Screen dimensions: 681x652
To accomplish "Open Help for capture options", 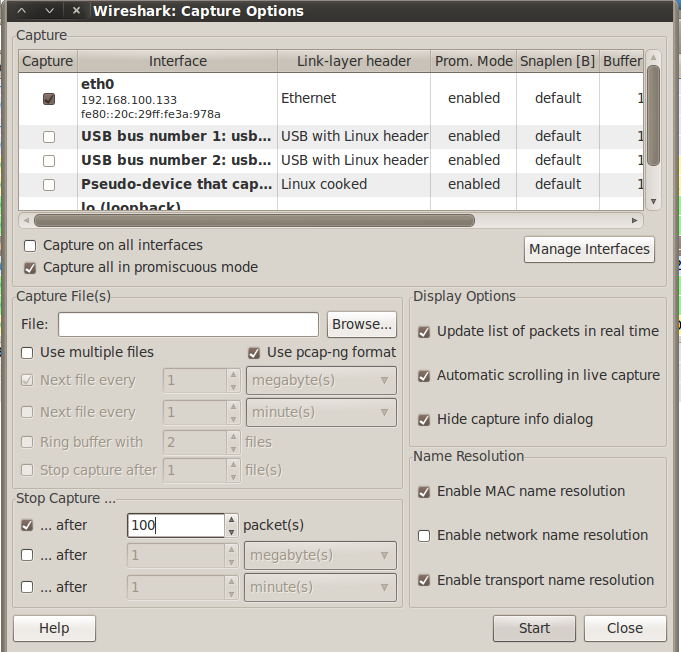I will 54,628.
